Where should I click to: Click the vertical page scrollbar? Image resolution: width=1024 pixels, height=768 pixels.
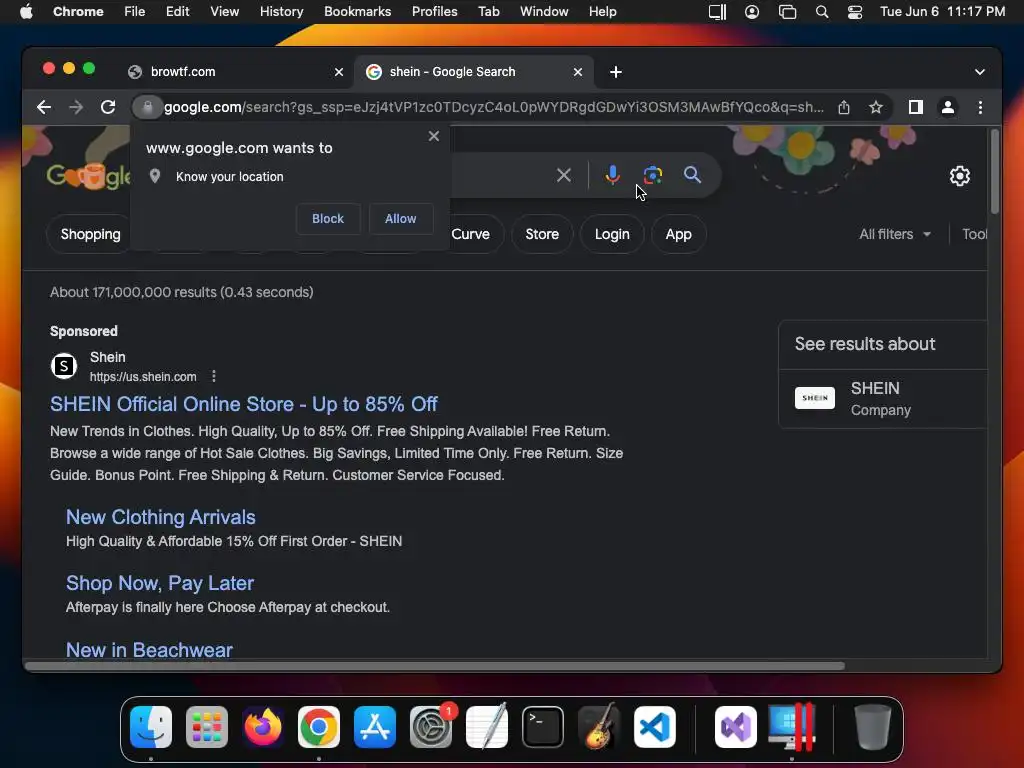point(995,172)
